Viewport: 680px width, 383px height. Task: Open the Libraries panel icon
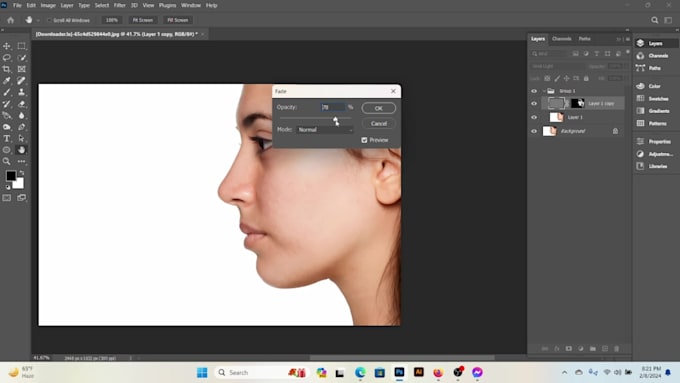click(x=640, y=166)
